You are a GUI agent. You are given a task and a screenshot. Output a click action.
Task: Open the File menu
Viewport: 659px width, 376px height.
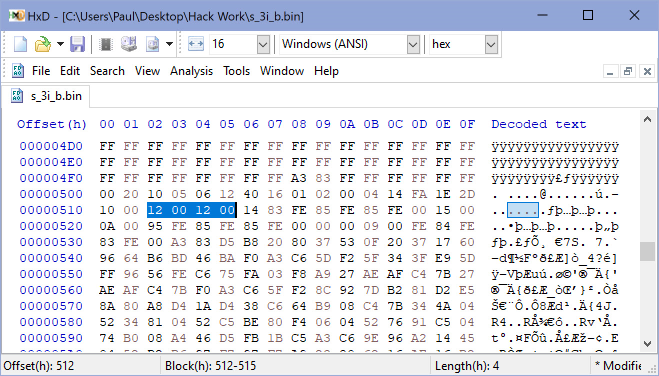point(41,71)
